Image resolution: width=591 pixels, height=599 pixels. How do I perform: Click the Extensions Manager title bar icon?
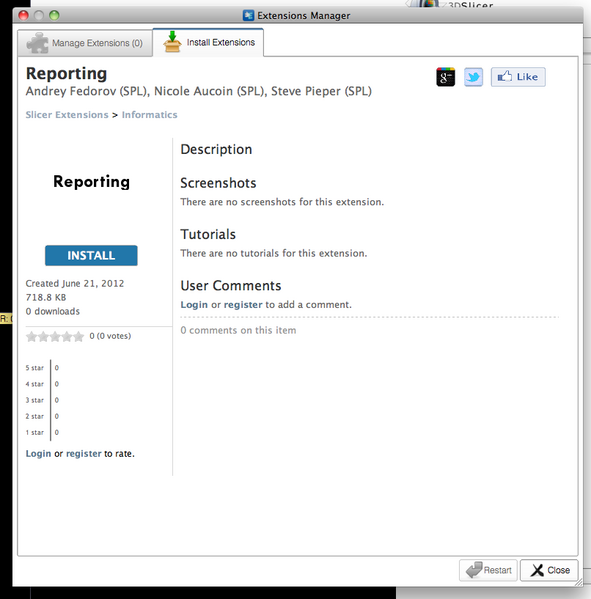pyautogui.click(x=248, y=15)
